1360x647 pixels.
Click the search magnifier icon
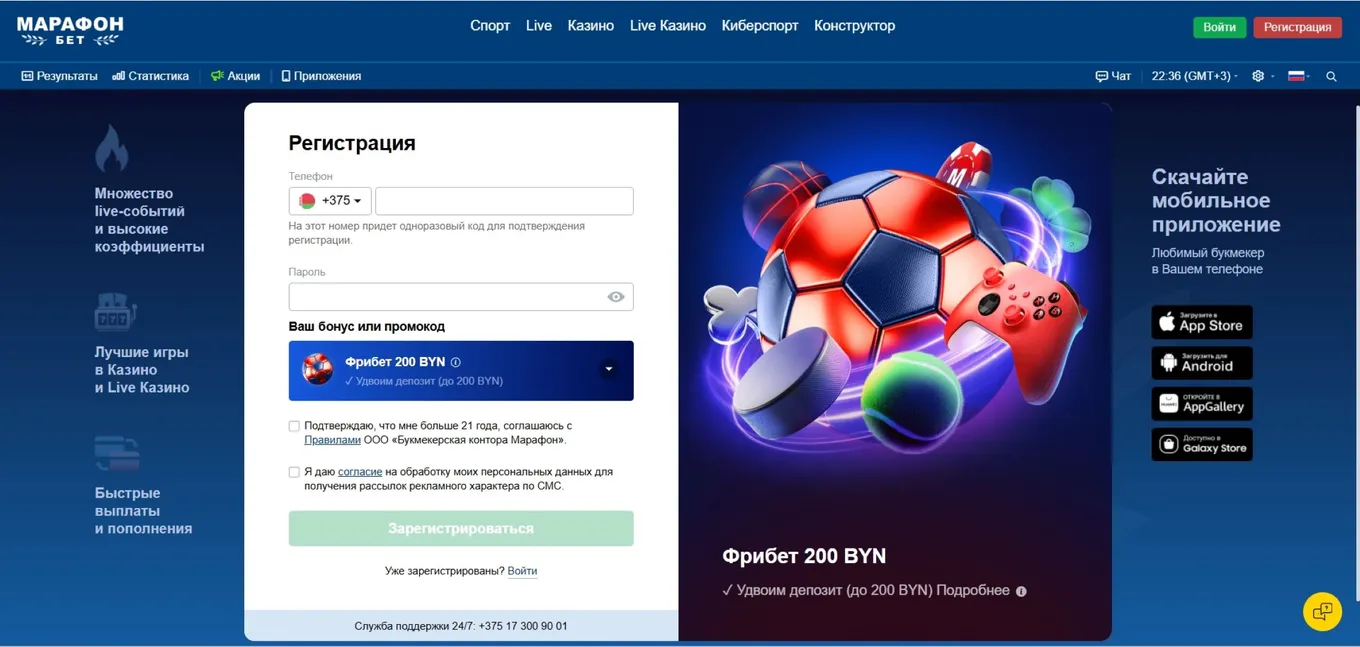[x=1331, y=76]
